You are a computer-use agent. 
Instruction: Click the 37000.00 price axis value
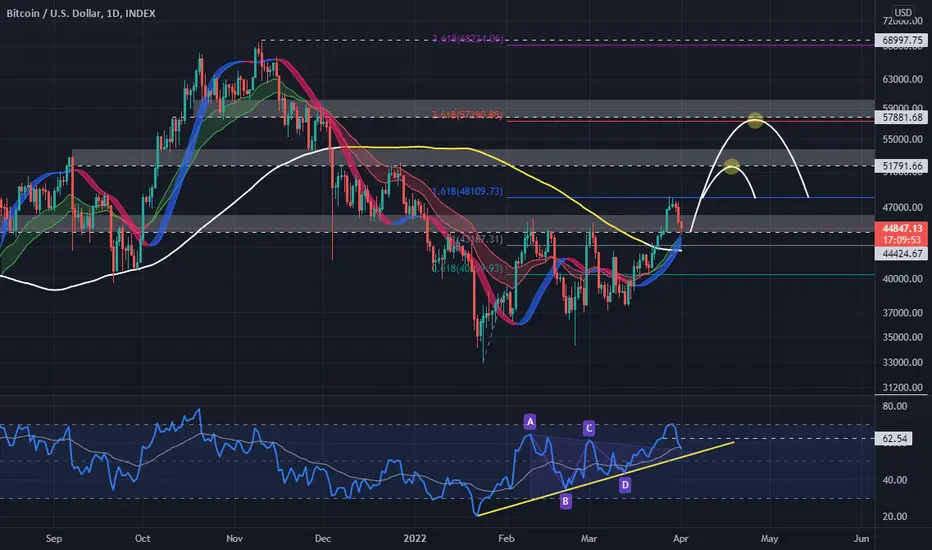point(902,313)
